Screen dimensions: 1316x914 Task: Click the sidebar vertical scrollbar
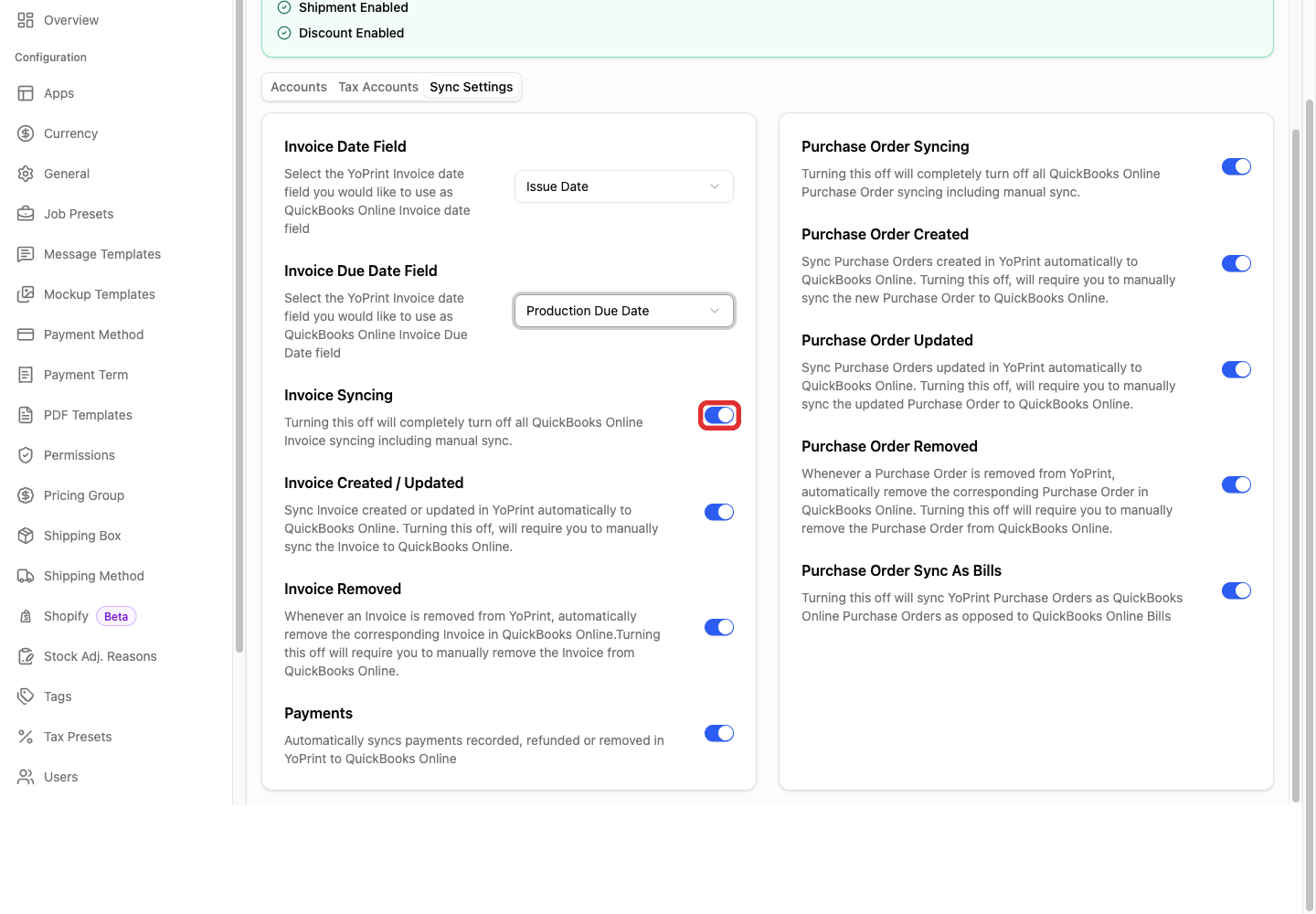point(239,327)
